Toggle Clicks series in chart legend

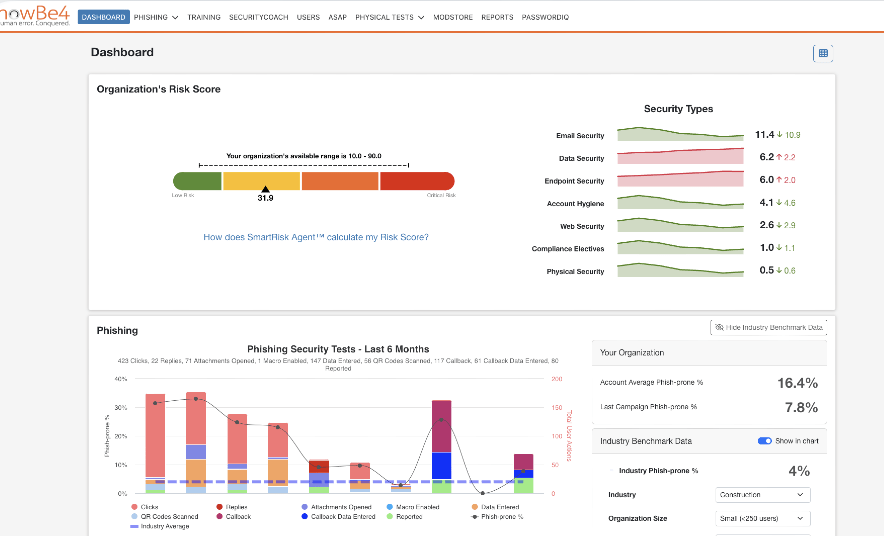pyautogui.click(x=145, y=507)
